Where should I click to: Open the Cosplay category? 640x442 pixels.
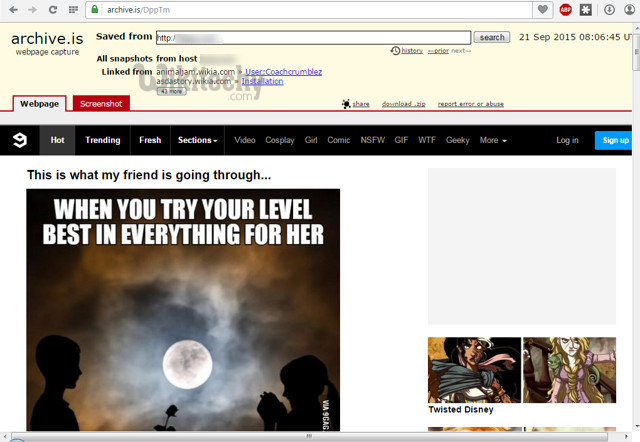pos(280,140)
